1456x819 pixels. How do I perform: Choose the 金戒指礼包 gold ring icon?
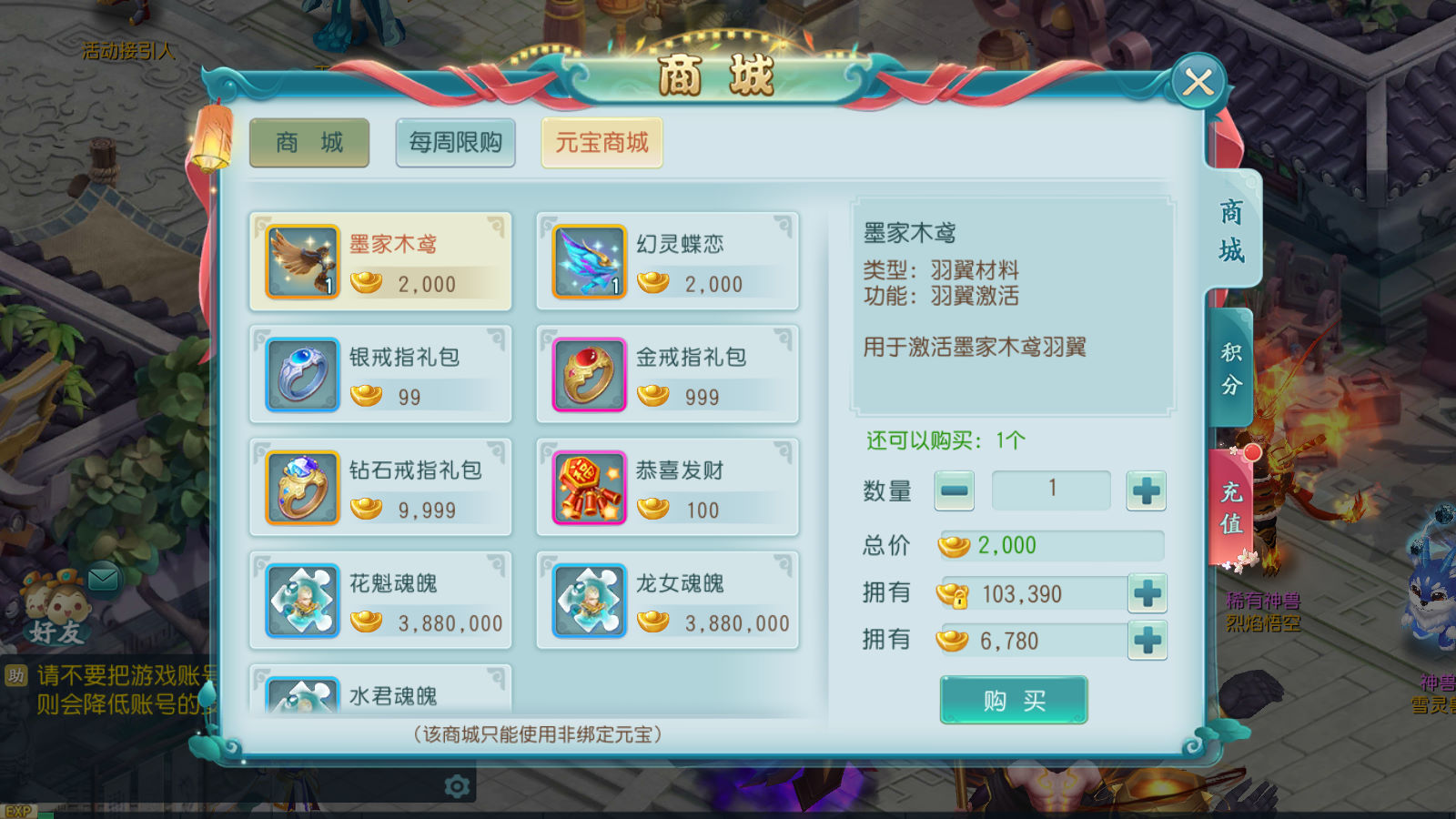point(590,375)
